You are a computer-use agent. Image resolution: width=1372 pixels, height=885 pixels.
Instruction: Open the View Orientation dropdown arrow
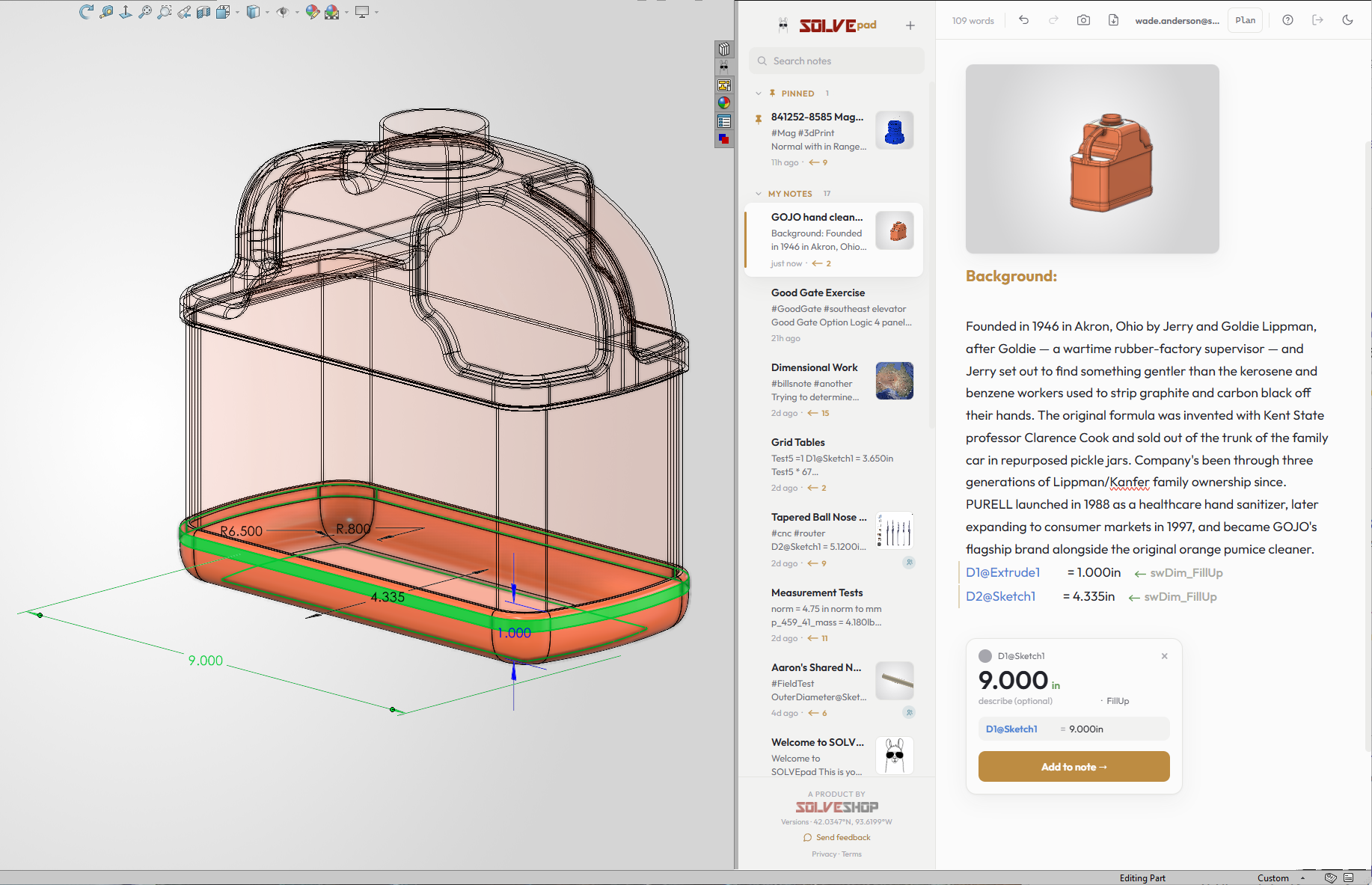[237, 12]
